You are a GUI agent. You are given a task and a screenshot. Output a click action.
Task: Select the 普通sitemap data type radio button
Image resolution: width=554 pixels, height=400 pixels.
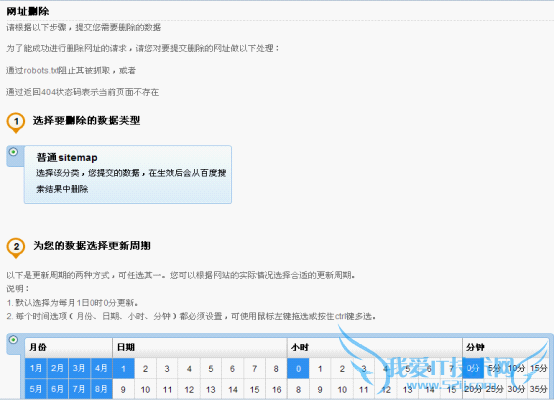[13, 152]
